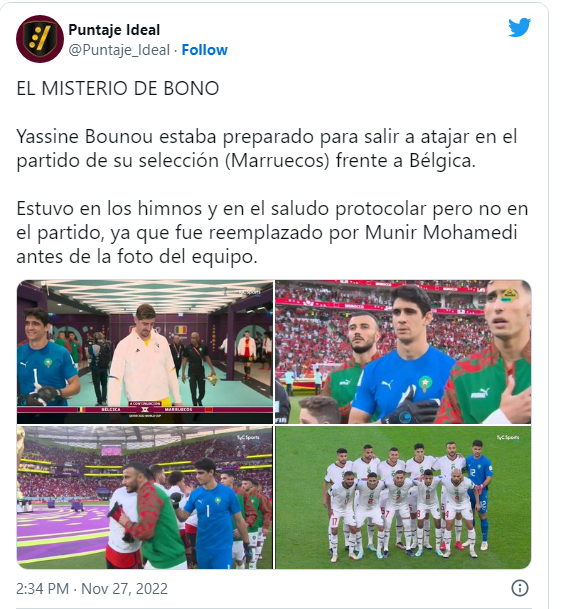Follow the Puntaje Ideal account

click(x=204, y=50)
